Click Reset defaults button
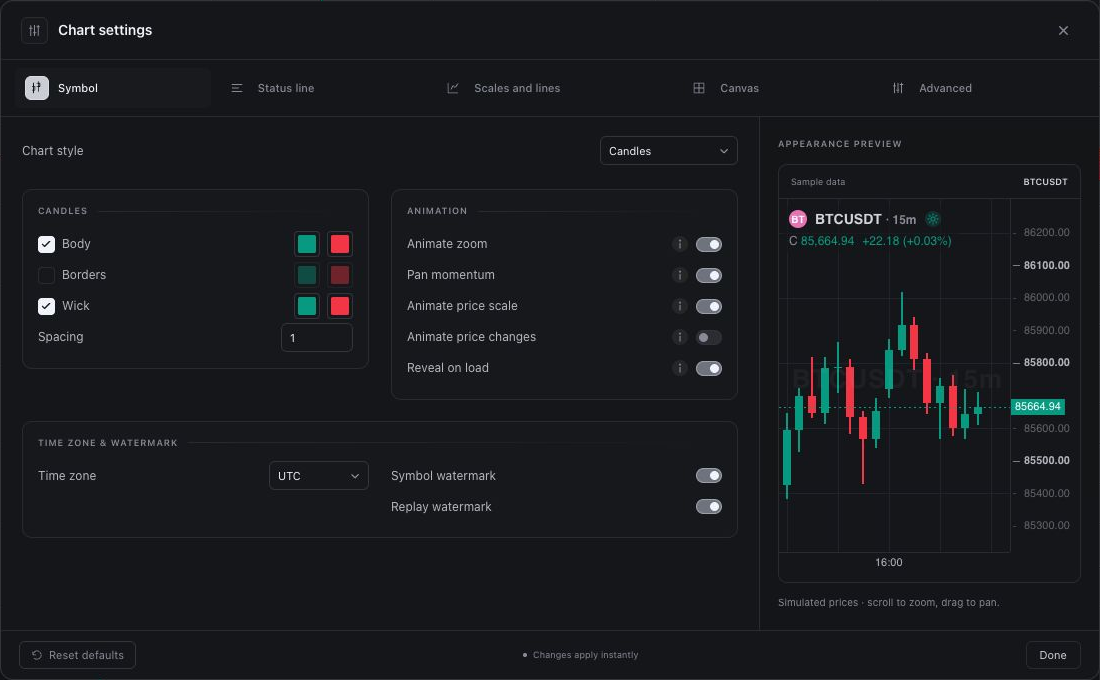This screenshot has height=680, width=1100. (x=77, y=655)
